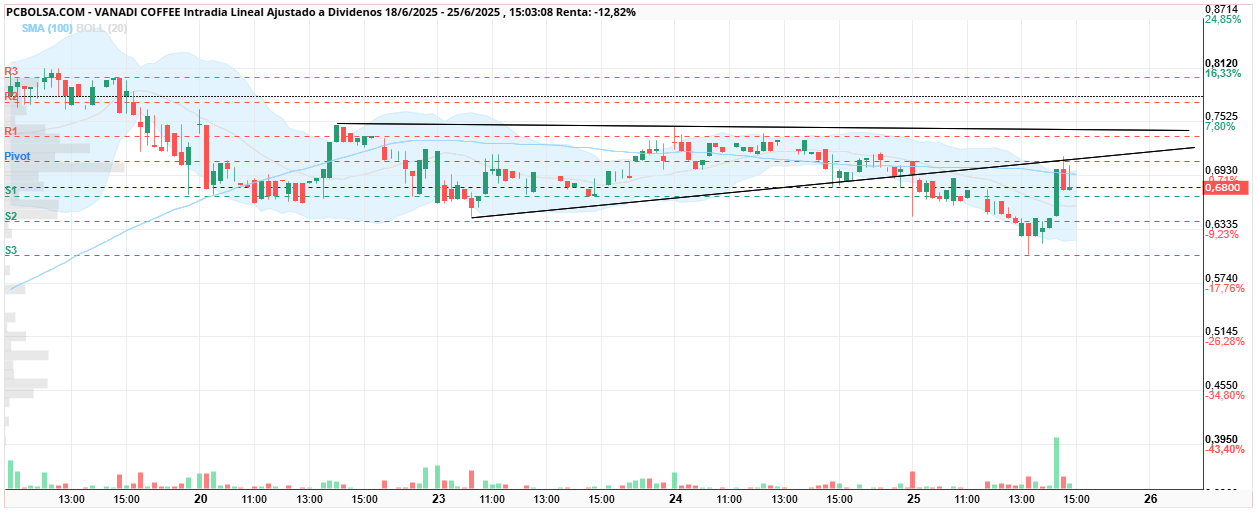Click the 0,6930 price axis value

point(1223,170)
